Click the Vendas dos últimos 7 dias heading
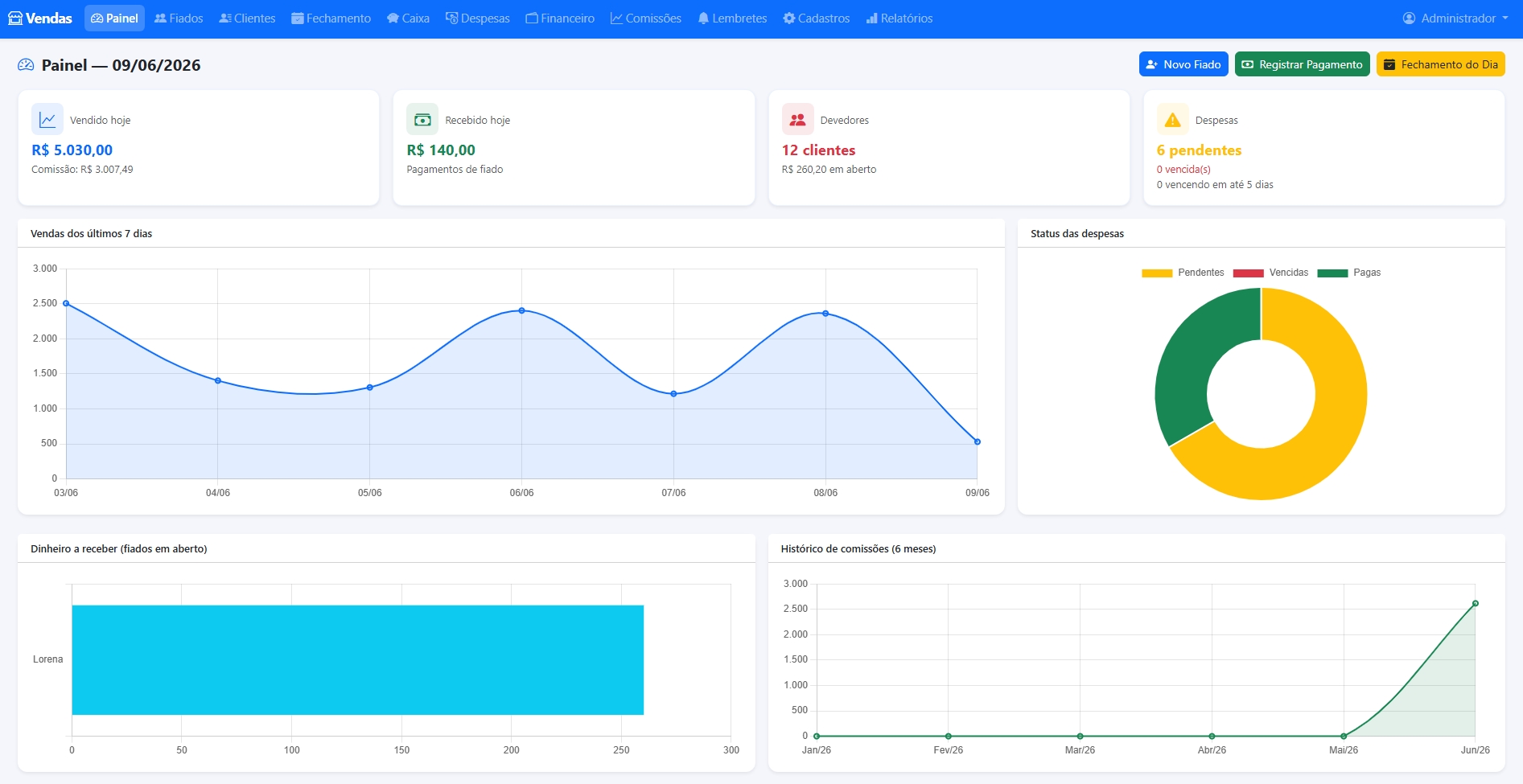Image resolution: width=1523 pixels, height=784 pixels. point(91,234)
